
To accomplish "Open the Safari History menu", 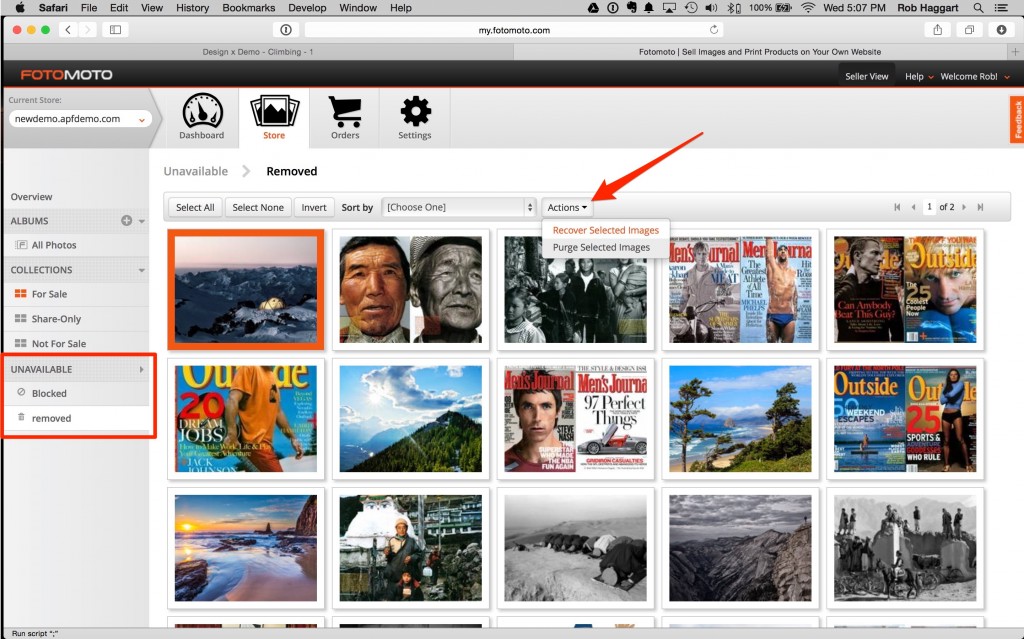I will point(193,8).
